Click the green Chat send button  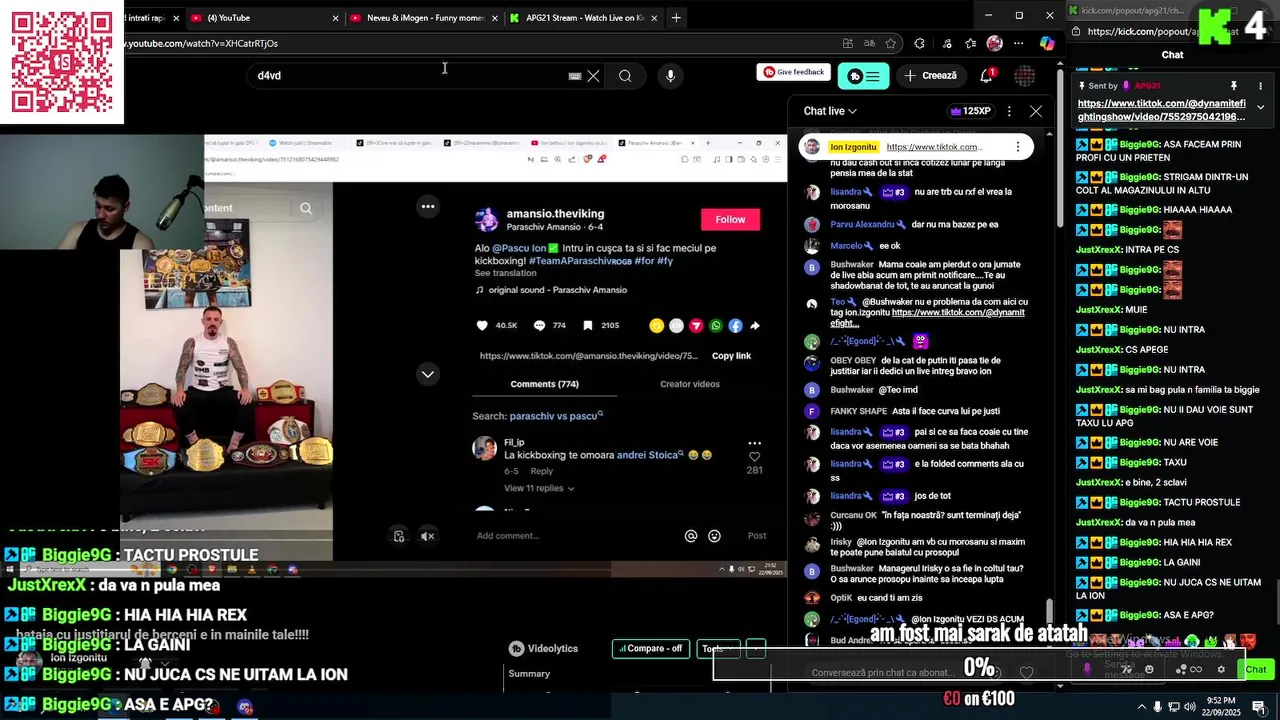[1256, 669]
